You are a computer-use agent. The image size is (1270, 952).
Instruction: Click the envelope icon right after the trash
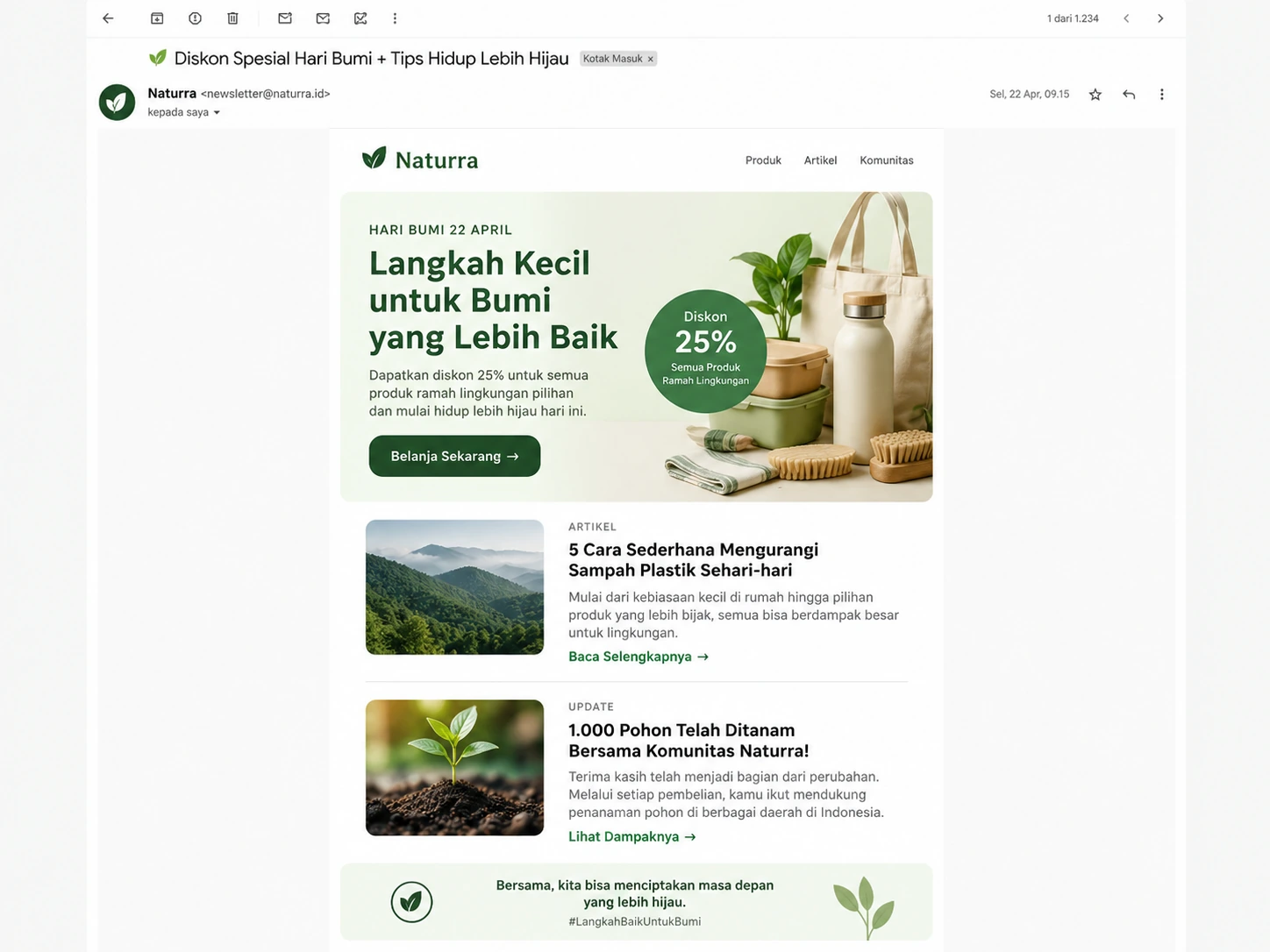coord(285,18)
